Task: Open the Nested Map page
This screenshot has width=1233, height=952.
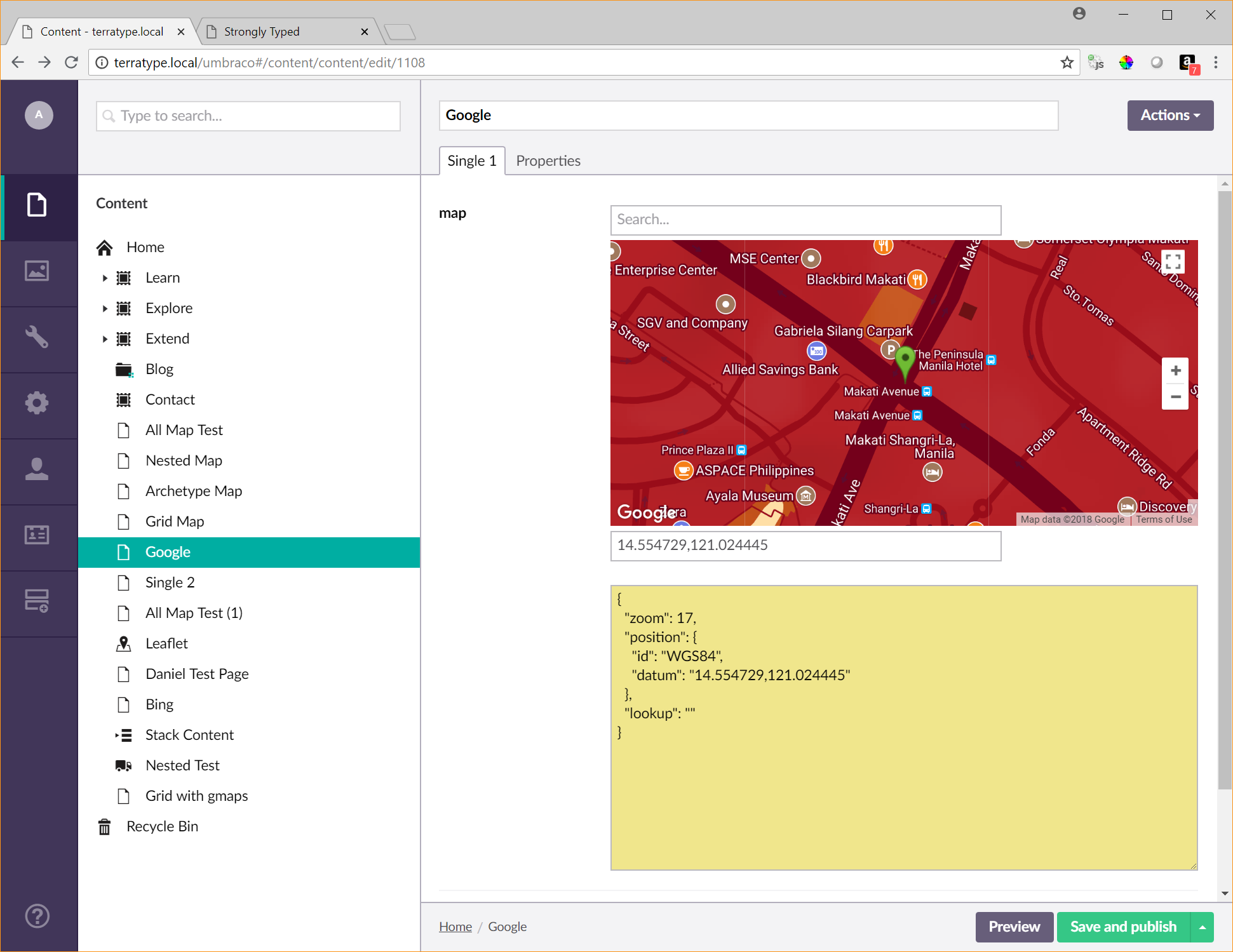Action: point(184,460)
